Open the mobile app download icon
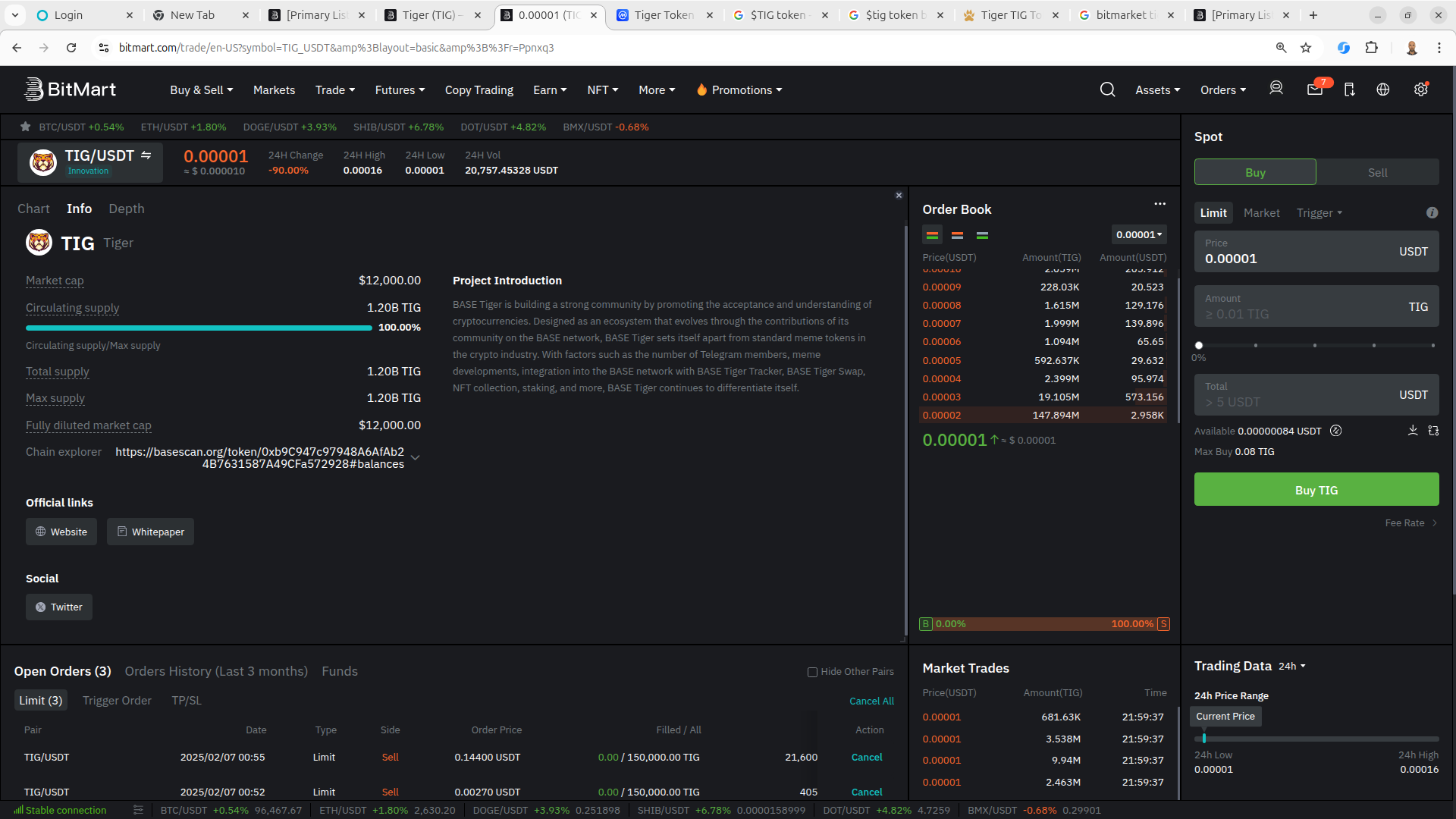Image resolution: width=1456 pixels, height=819 pixels. (1349, 89)
